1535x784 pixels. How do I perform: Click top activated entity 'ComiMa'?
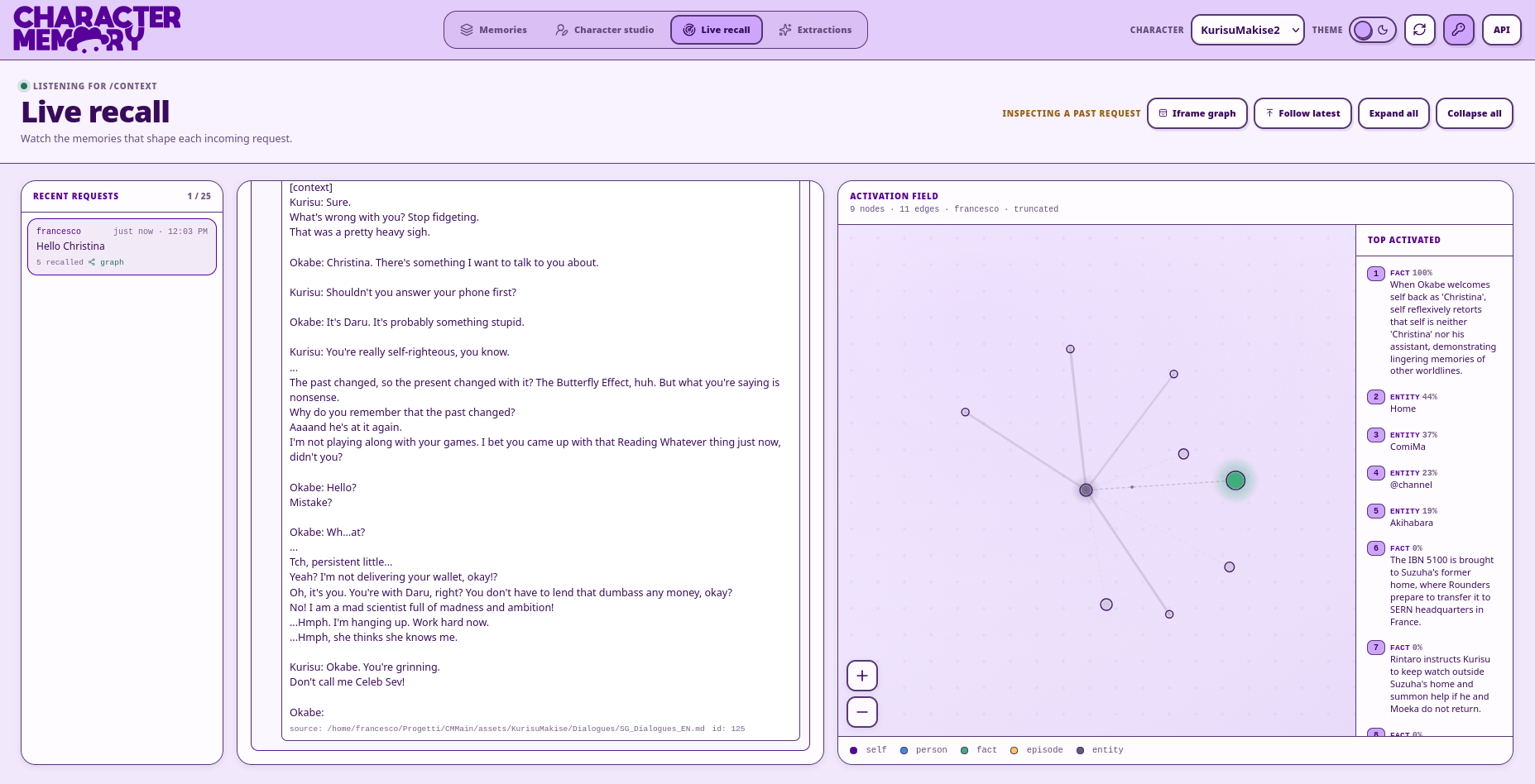(x=1434, y=441)
